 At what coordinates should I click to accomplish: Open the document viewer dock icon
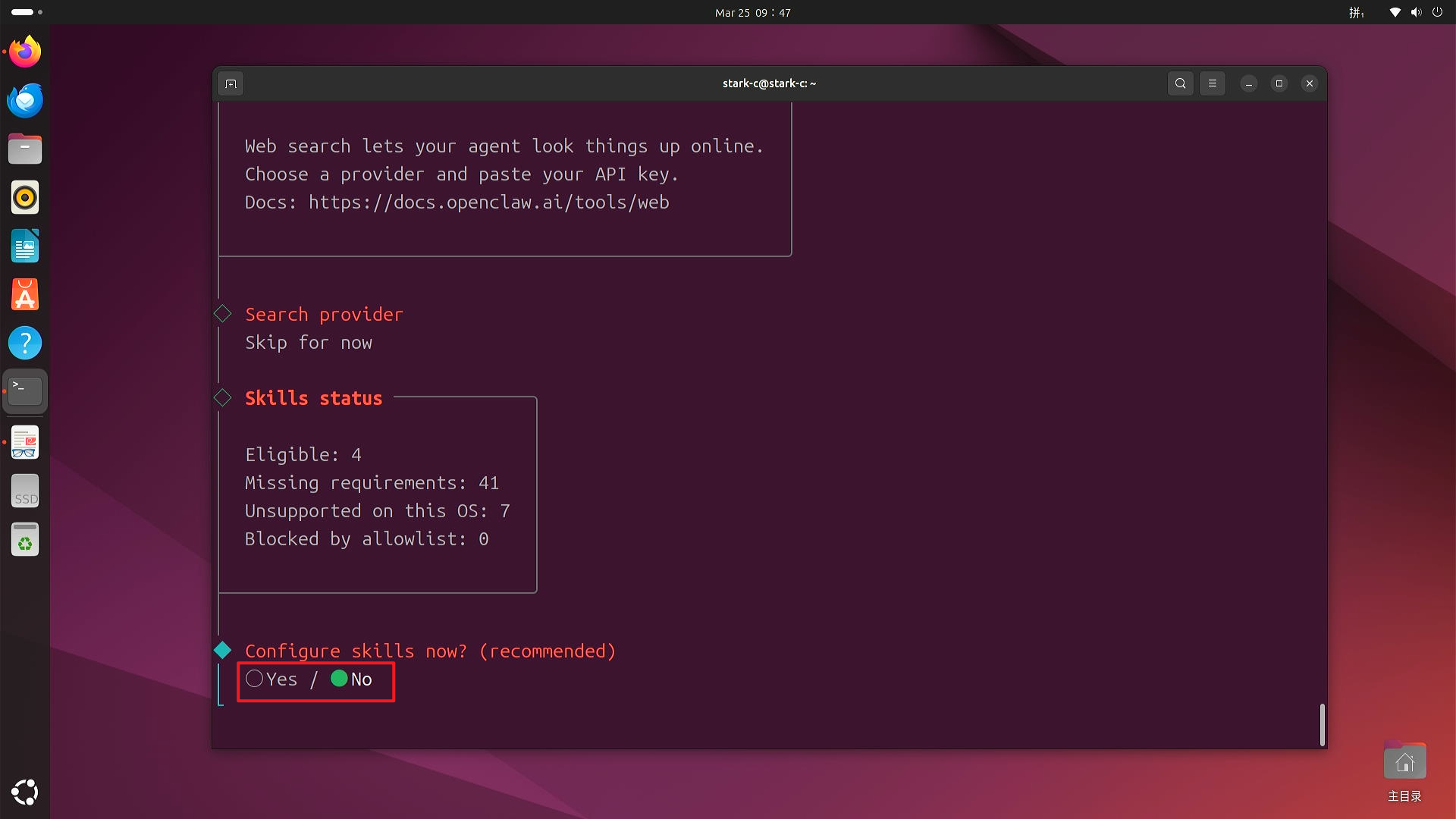point(25,443)
